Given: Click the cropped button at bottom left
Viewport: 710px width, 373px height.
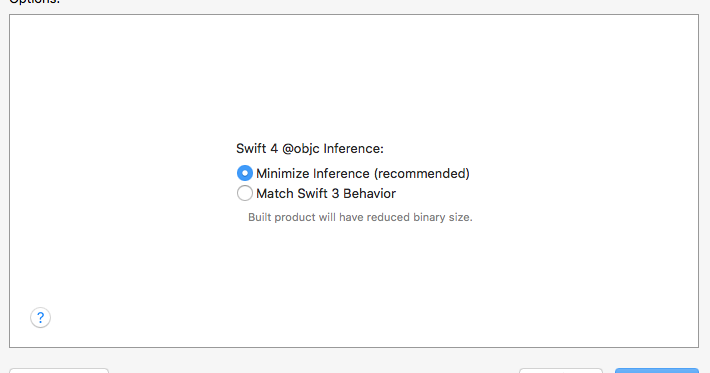Looking at the screenshot, I should pyautogui.click(x=59, y=371).
